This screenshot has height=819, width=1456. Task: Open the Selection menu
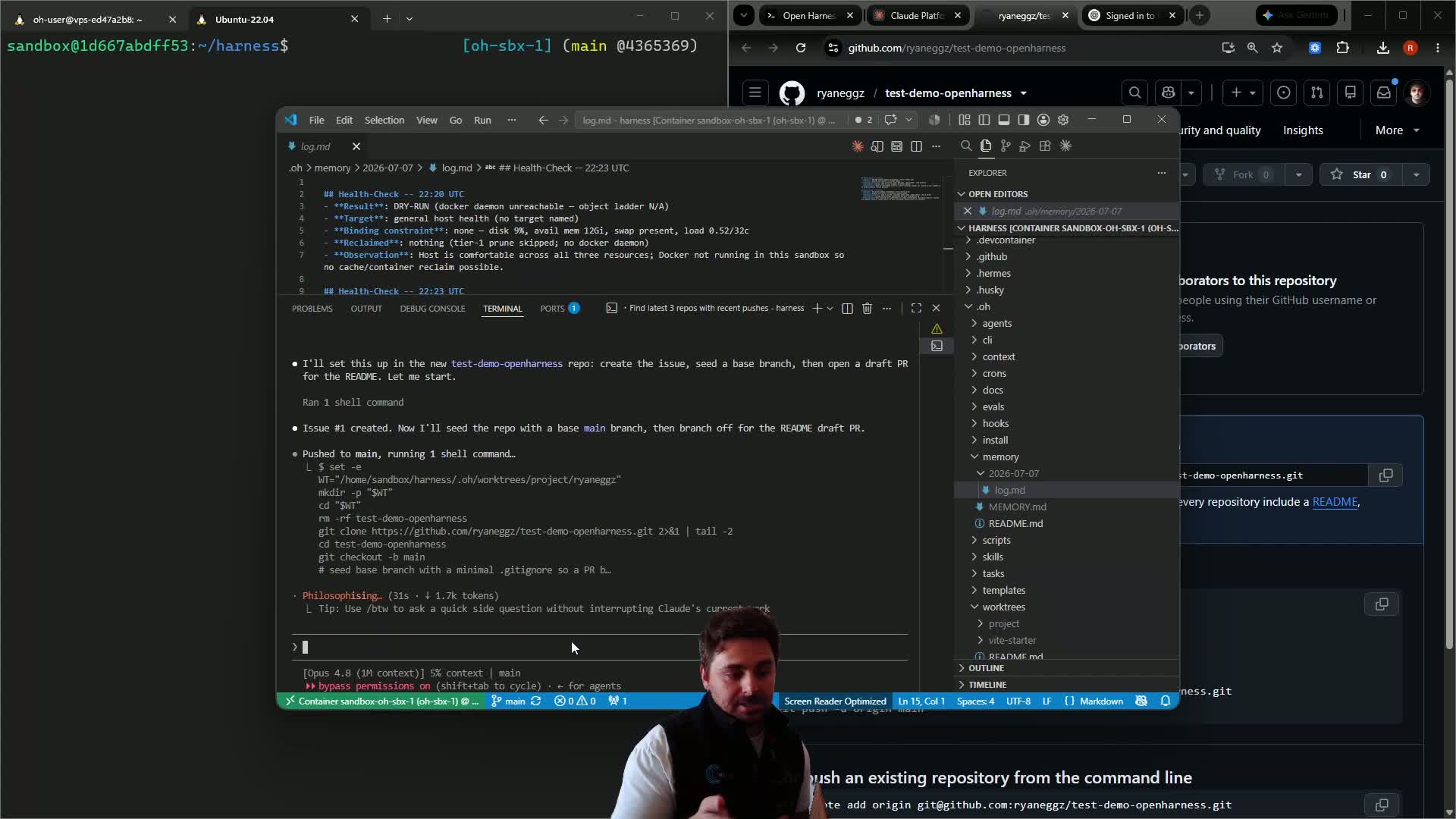tap(384, 120)
